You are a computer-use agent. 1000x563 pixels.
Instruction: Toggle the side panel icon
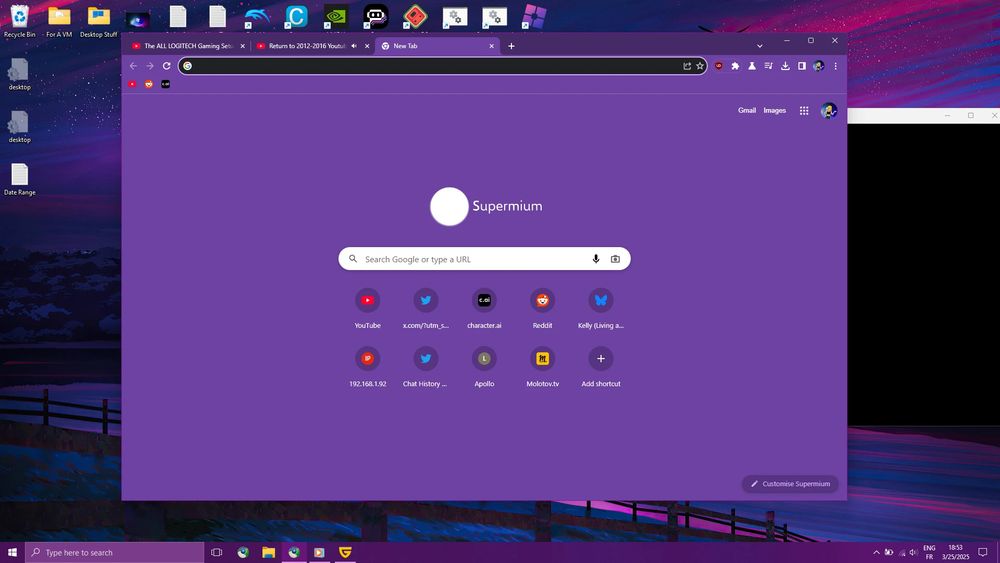(802, 66)
